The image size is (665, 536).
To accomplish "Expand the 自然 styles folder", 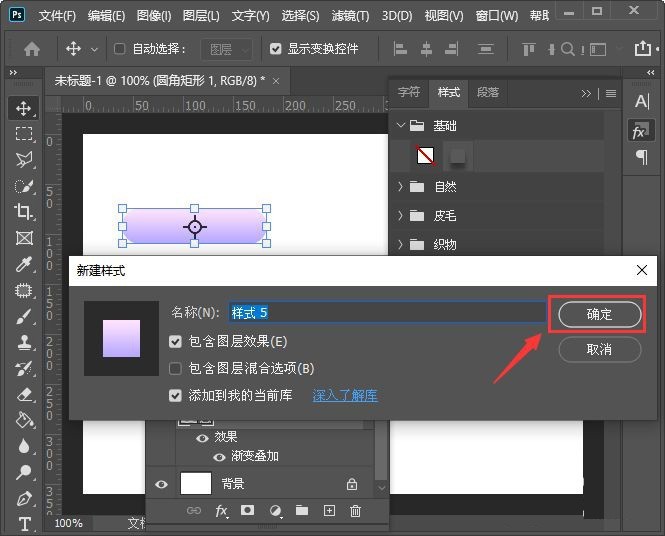I will [x=400, y=187].
